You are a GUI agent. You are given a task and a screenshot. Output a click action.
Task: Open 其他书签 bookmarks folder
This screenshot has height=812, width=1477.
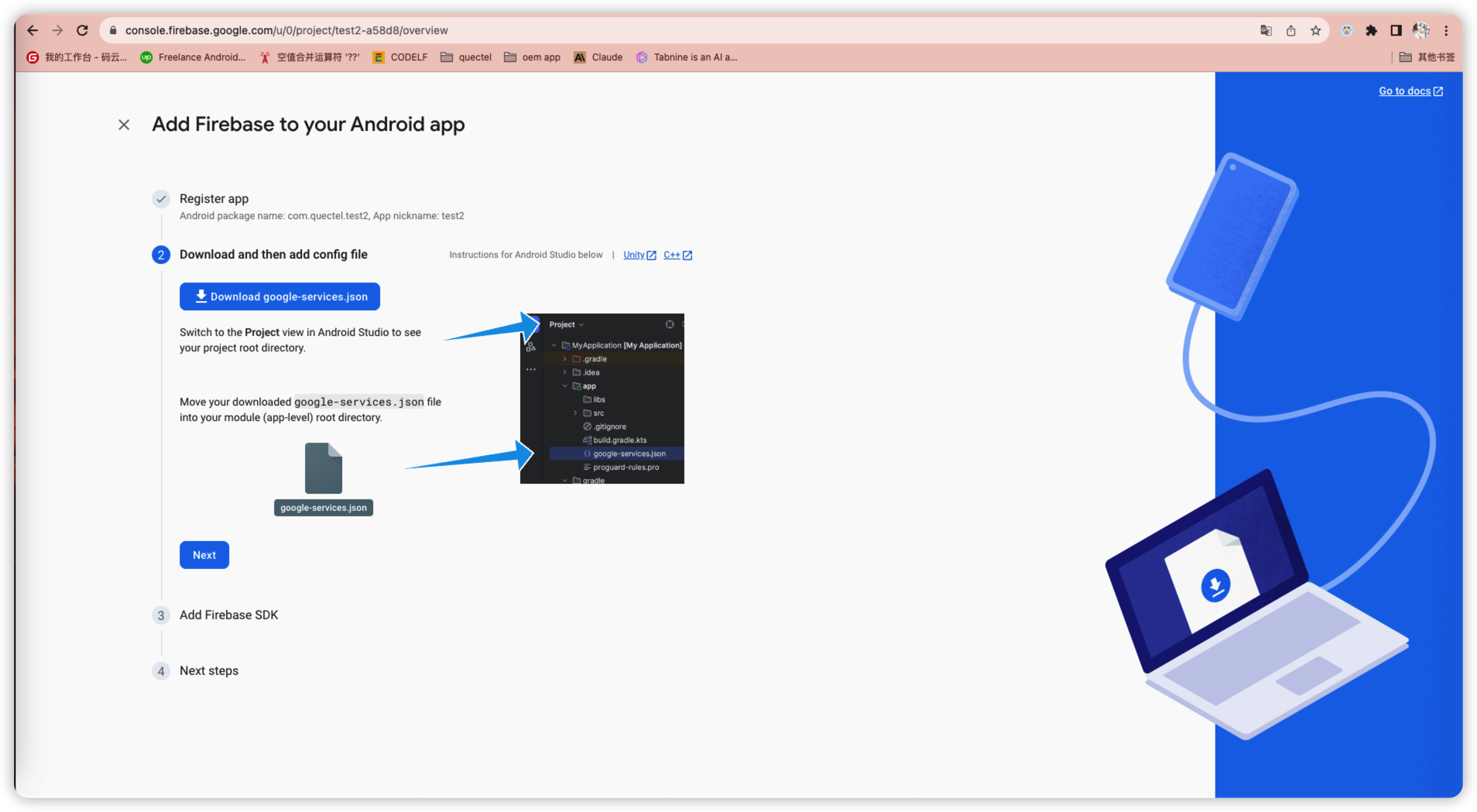(x=1427, y=57)
